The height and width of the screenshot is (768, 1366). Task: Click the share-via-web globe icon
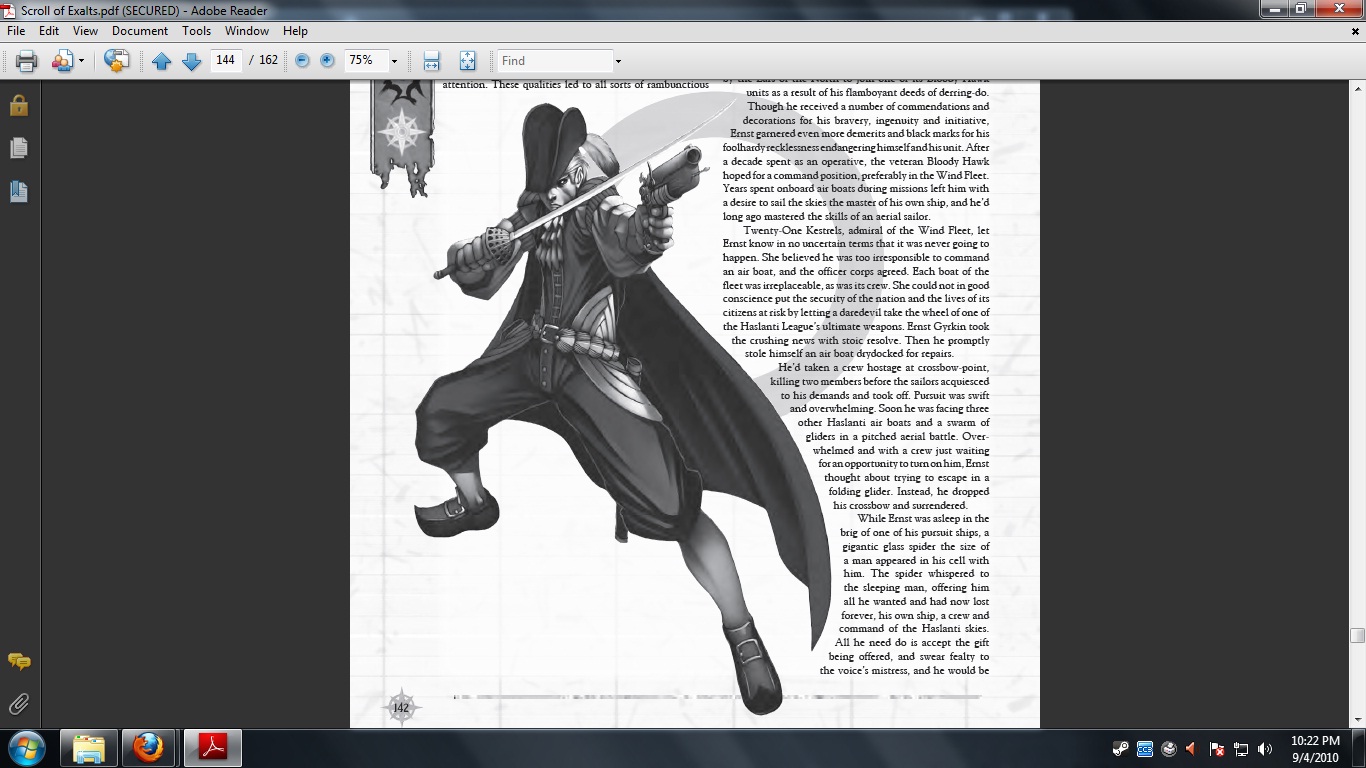[117, 61]
